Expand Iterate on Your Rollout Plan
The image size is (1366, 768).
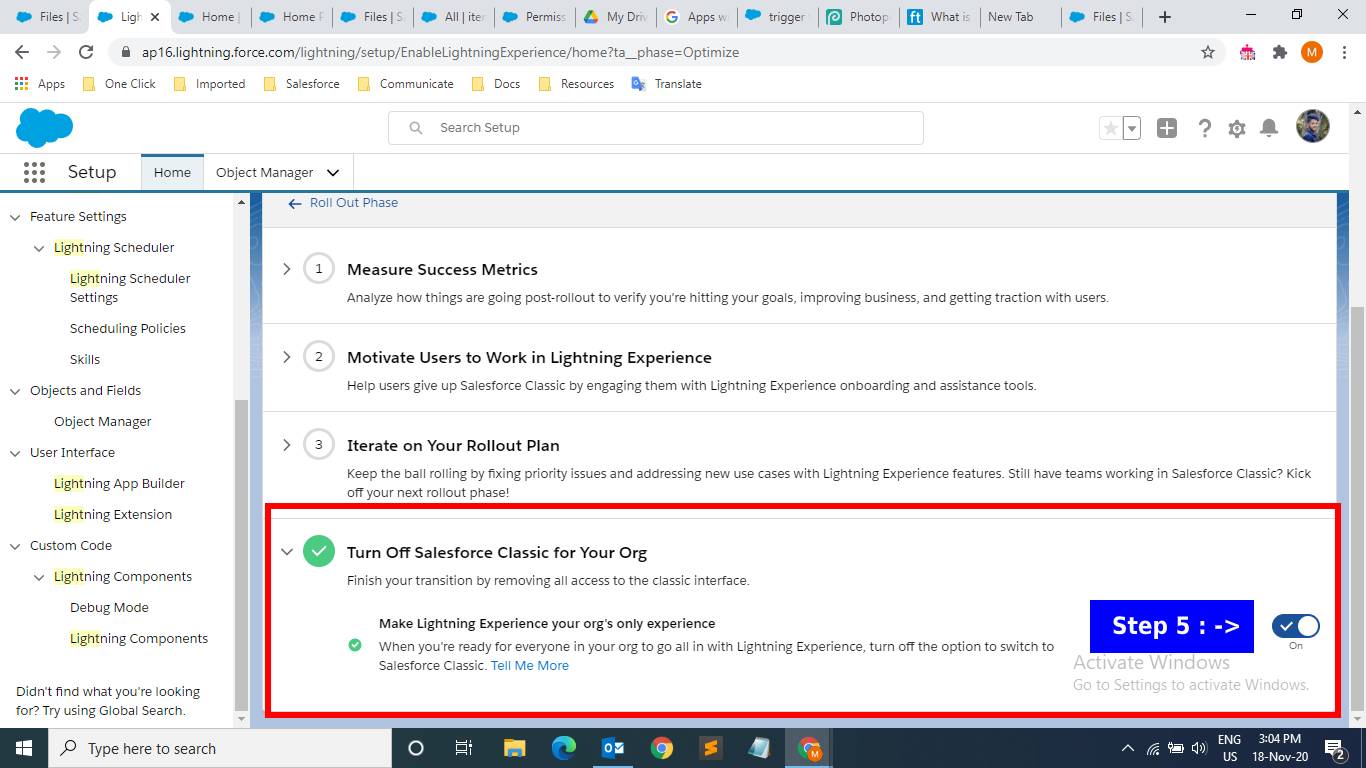coord(287,444)
